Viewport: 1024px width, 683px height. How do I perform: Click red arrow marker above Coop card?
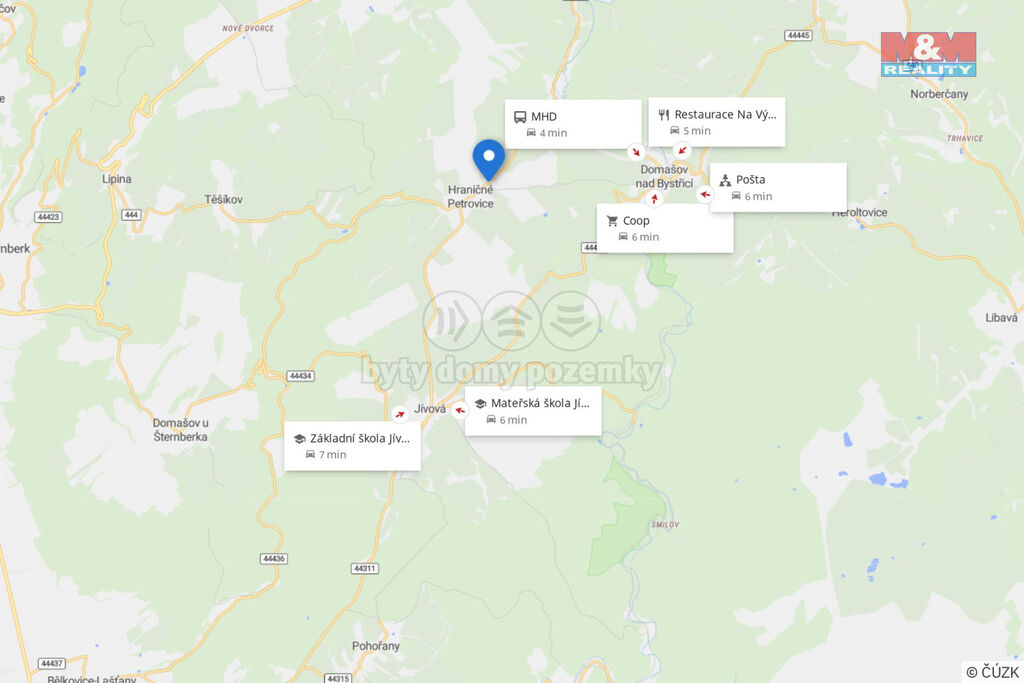tap(654, 199)
